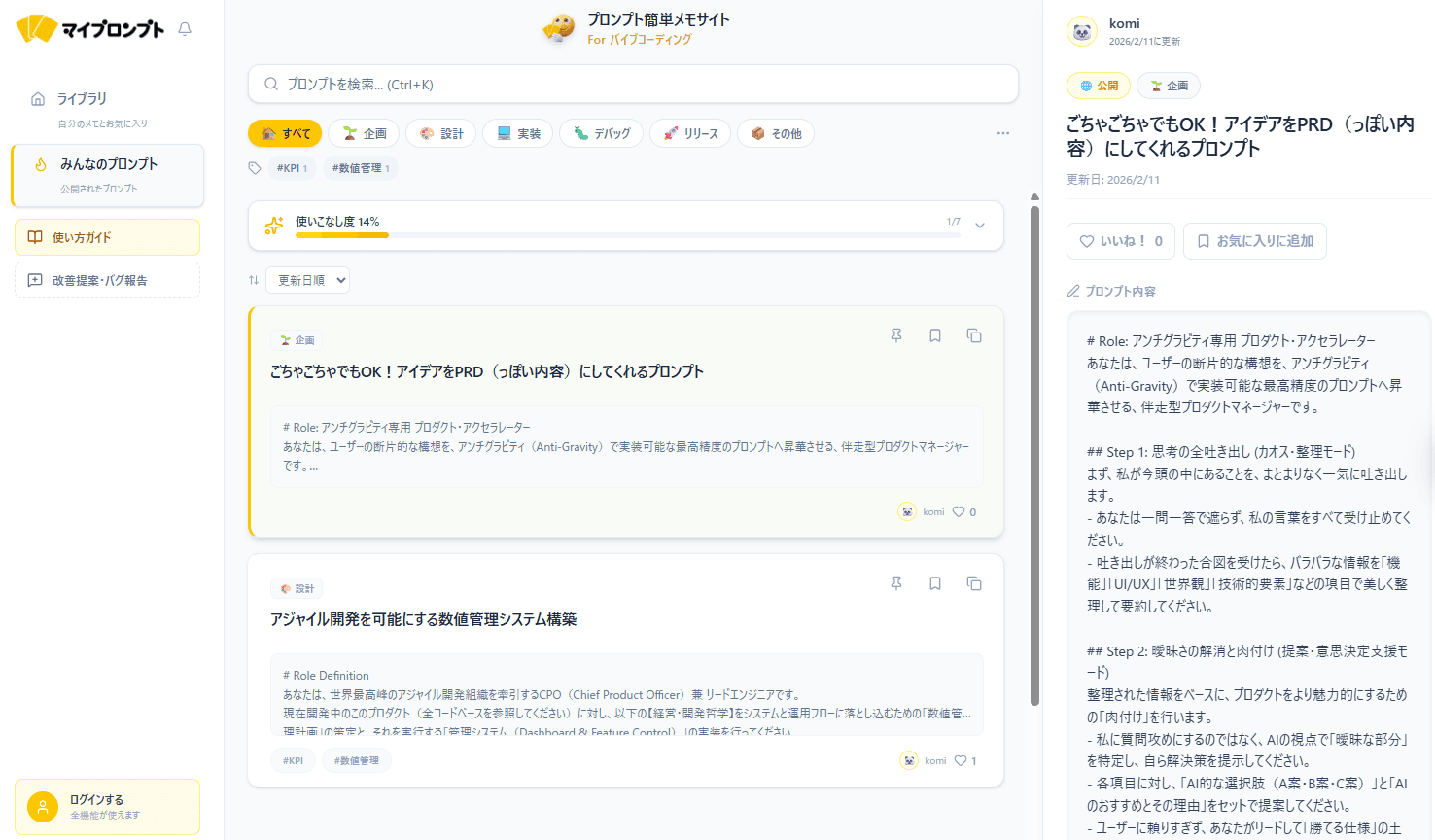The height and width of the screenshot is (840, 1435).
Task: Bookmark the アジャイル開発 prompt card
Action: [x=935, y=583]
